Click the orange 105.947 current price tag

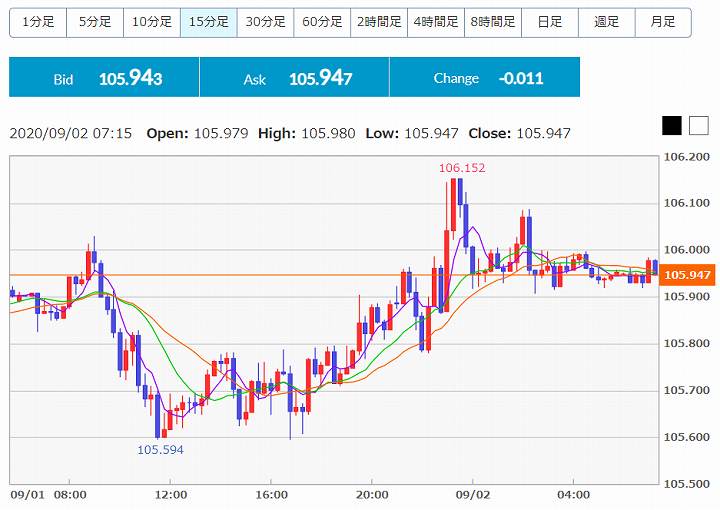click(687, 275)
